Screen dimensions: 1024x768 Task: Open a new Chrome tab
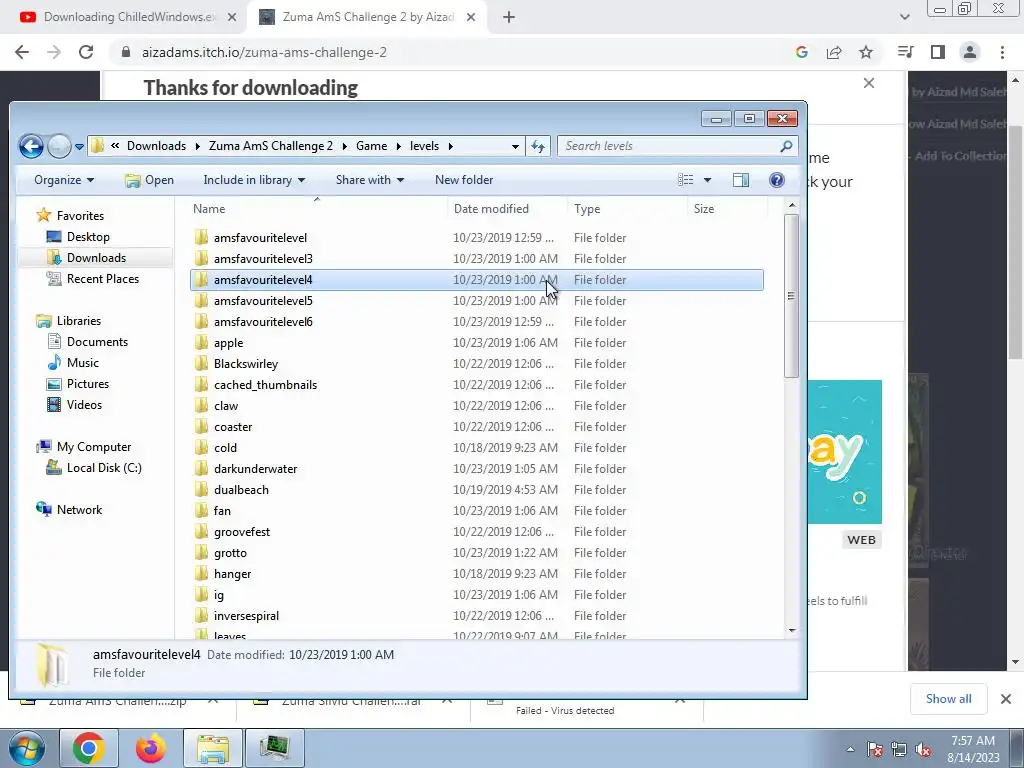(509, 18)
